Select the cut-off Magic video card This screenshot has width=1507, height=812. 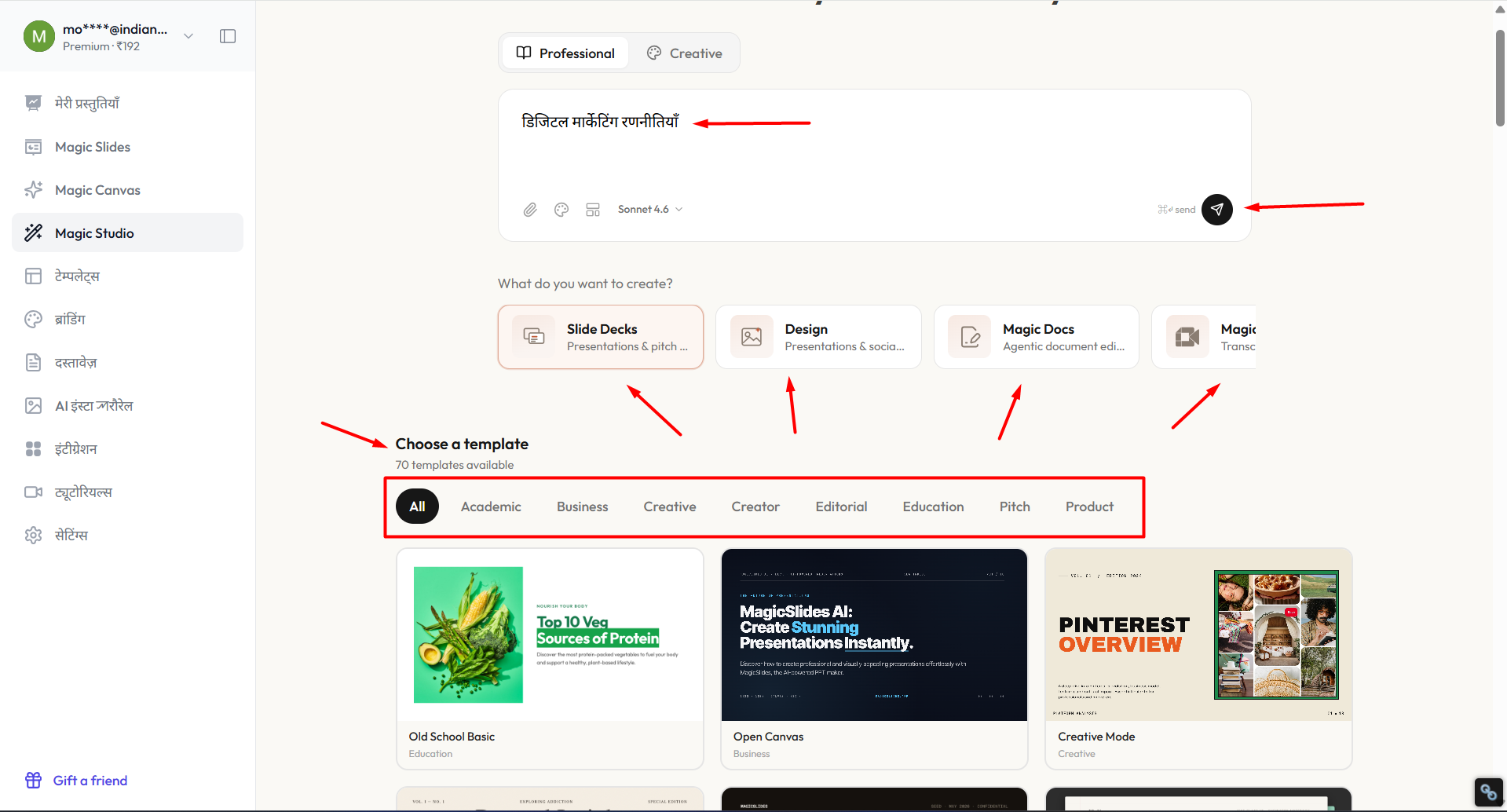coord(1204,337)
